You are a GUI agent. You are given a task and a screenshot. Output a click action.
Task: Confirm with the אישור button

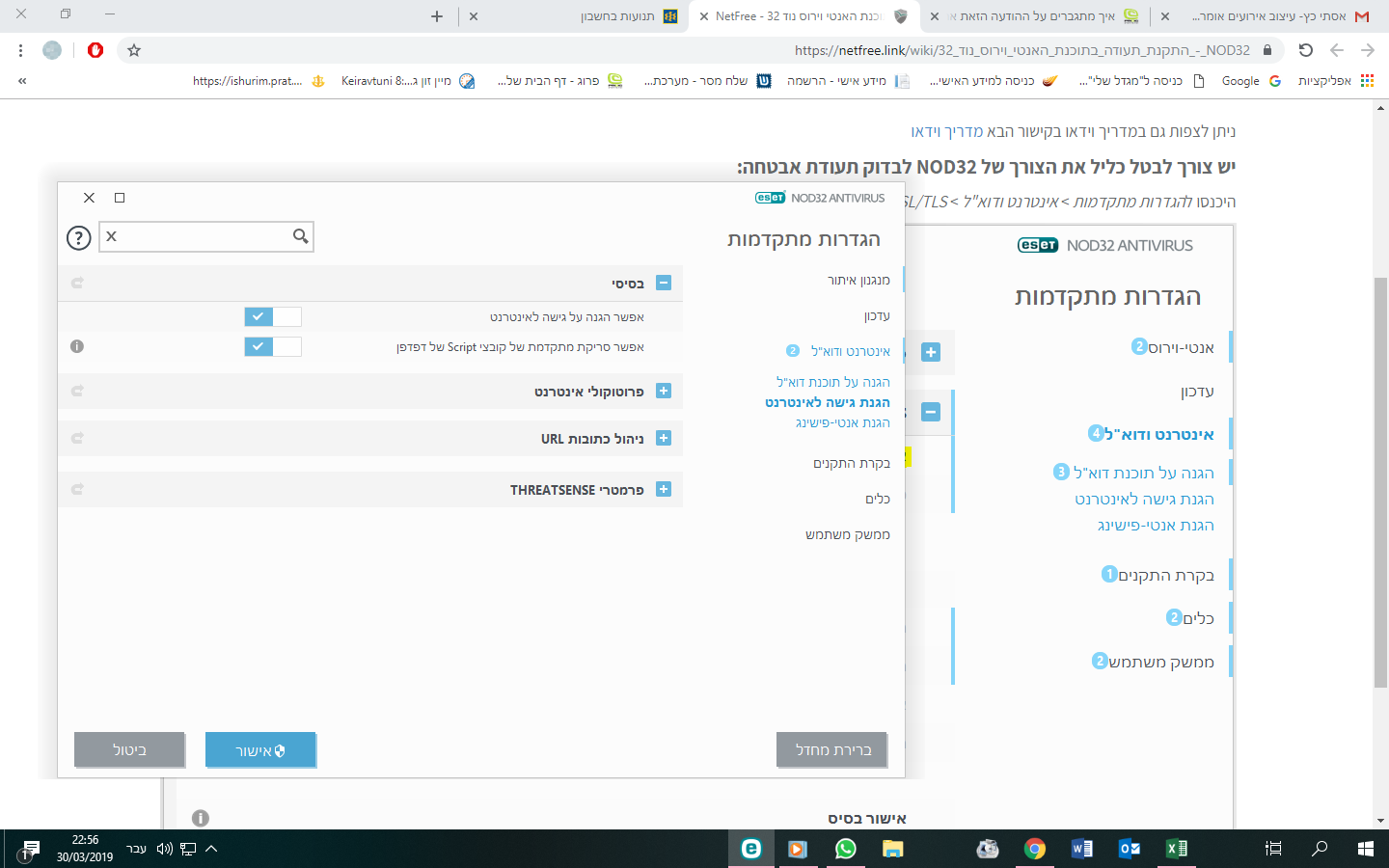[260, 749]
